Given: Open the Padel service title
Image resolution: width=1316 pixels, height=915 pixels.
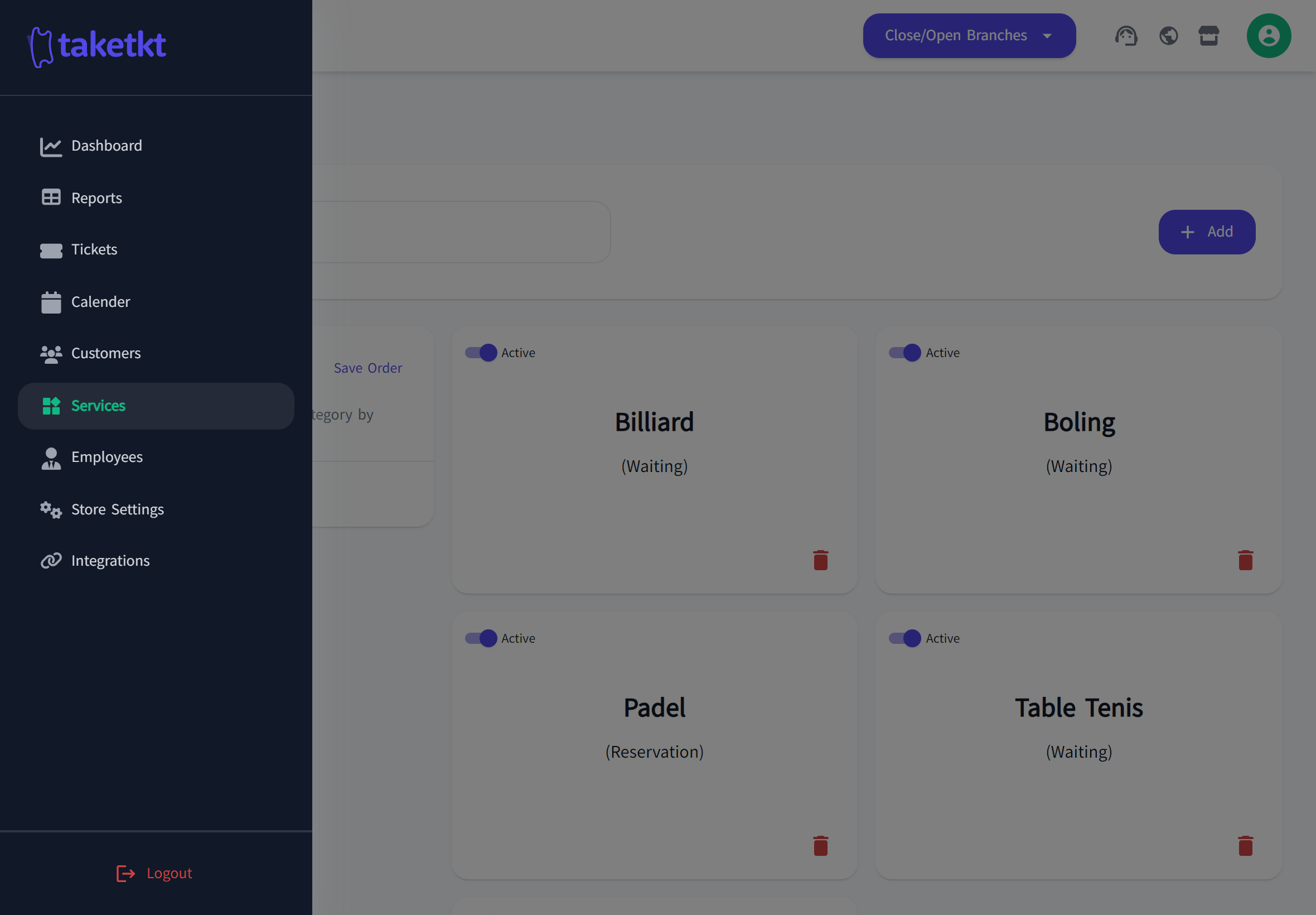Looking at the screenshot, I should tap(654, 707).
